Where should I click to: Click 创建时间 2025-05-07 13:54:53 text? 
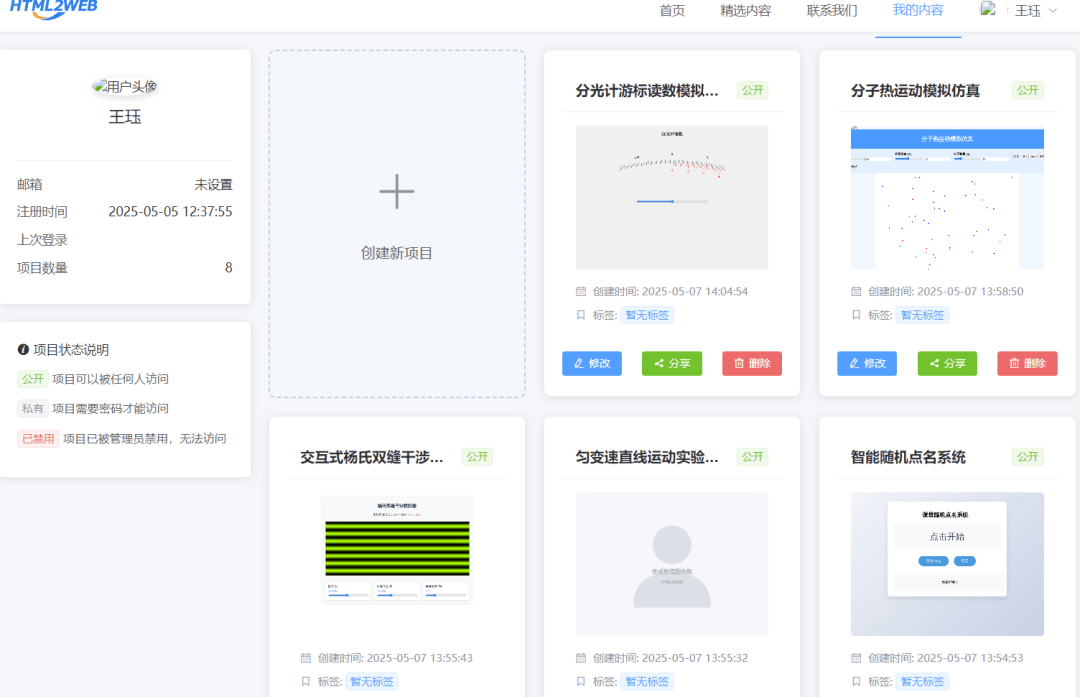[x=946, y=658]
